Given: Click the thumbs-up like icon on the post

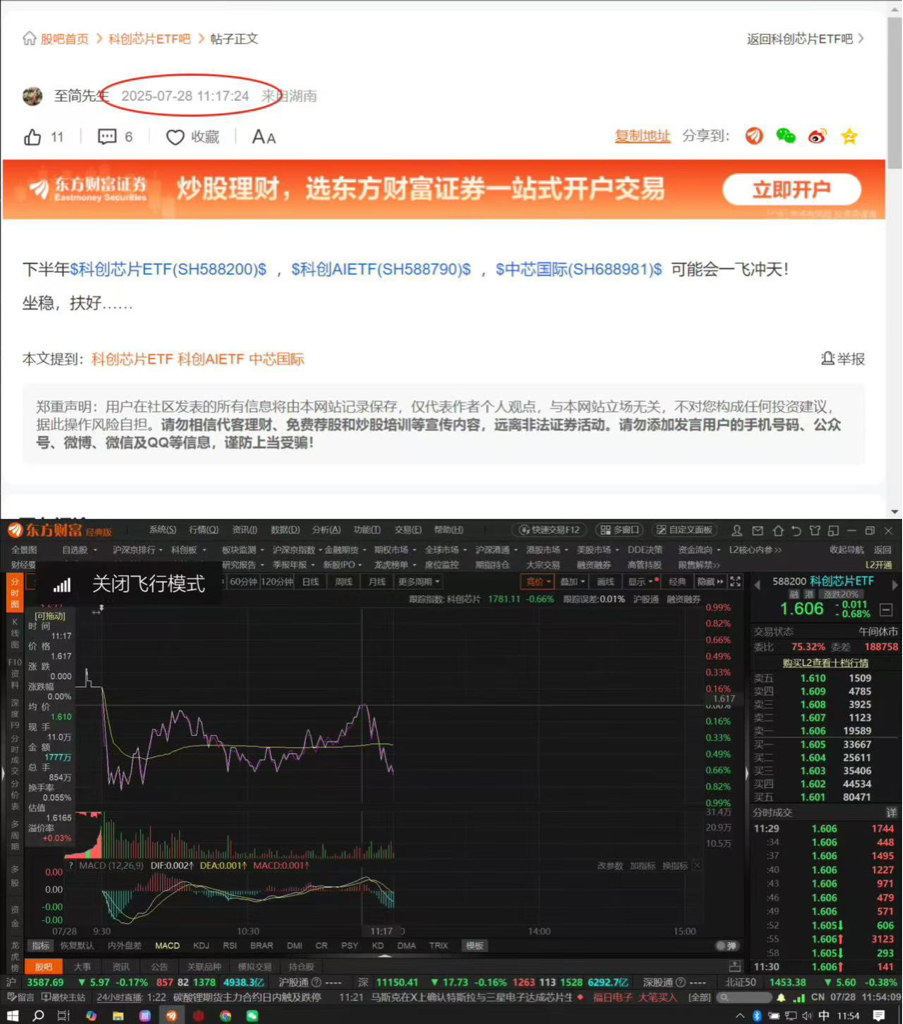Looking at the screenshot, I should point(33,137).
